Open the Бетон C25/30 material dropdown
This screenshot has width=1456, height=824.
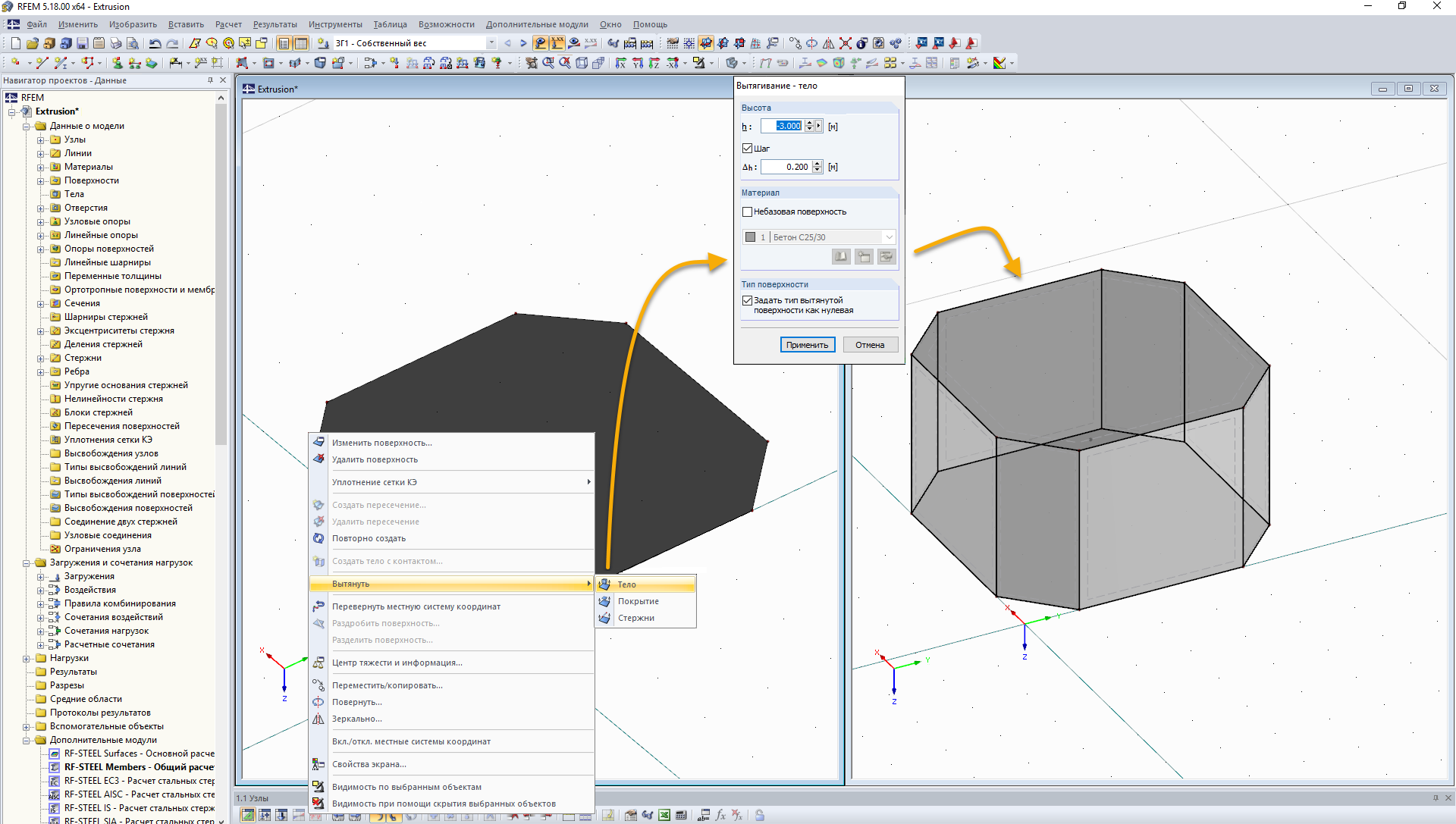tap(819, 237)
